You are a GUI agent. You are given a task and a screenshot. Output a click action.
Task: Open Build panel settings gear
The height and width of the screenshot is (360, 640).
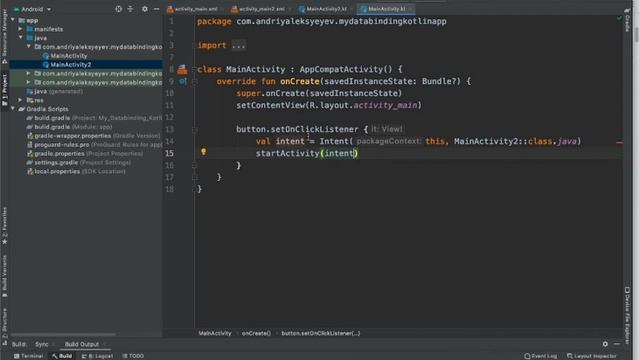coord(605,344)
